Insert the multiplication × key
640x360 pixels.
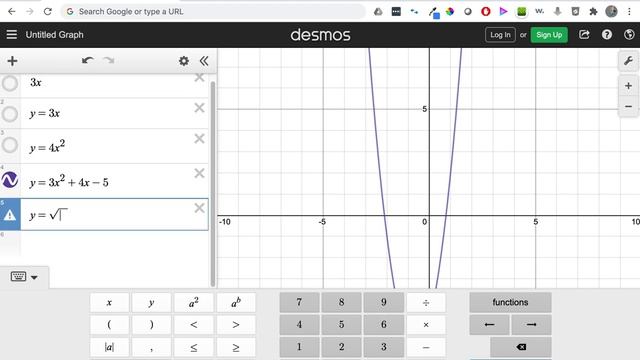tap(426, 324)
